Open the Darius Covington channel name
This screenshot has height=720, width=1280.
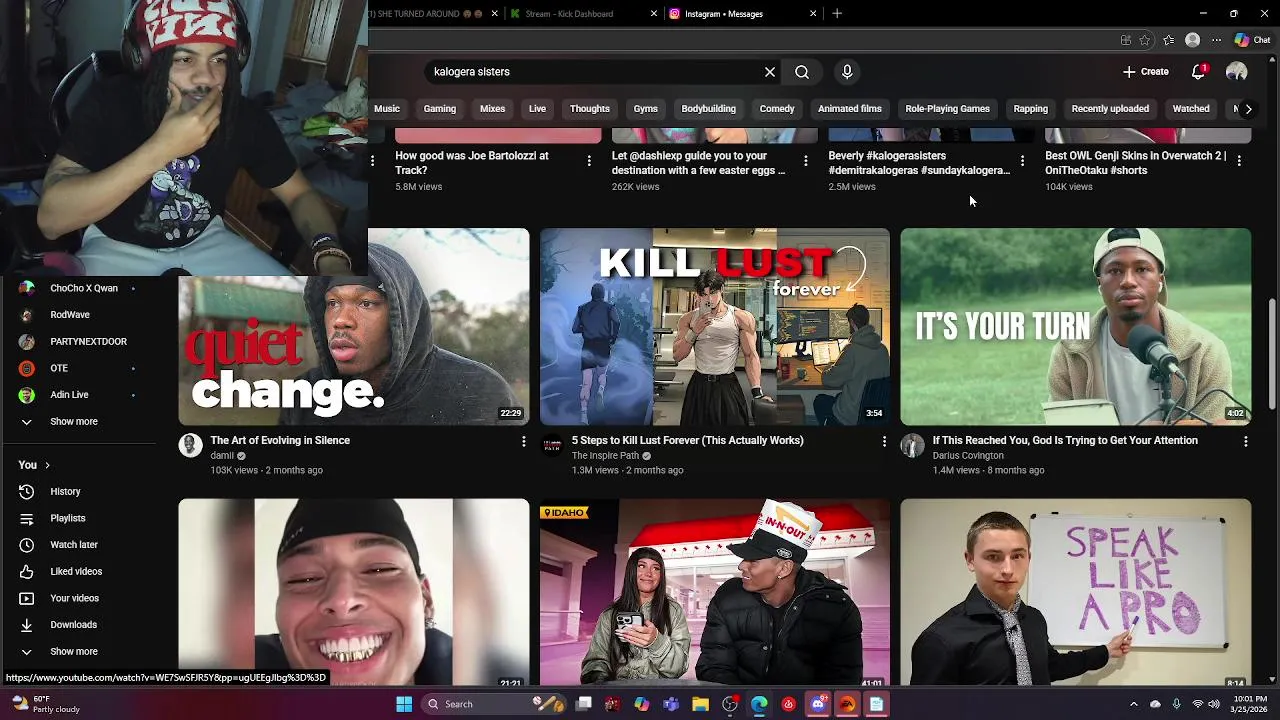point(968,456)
